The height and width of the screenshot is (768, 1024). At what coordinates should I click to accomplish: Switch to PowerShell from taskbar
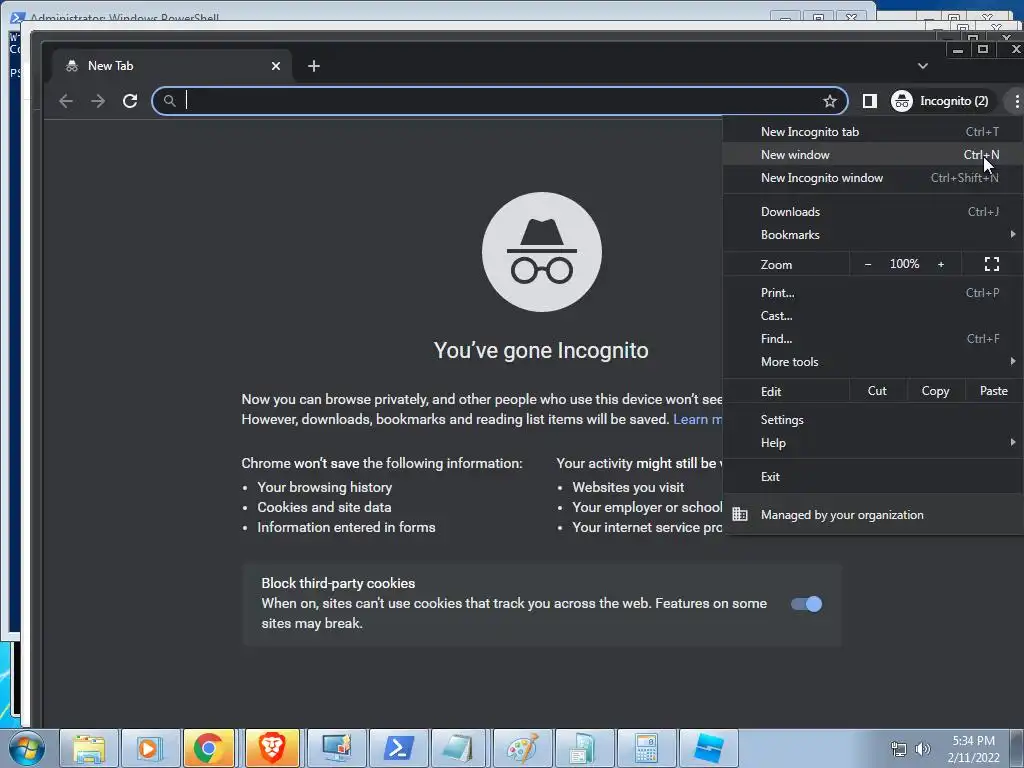pyautogui.click(x=398, y=748)
